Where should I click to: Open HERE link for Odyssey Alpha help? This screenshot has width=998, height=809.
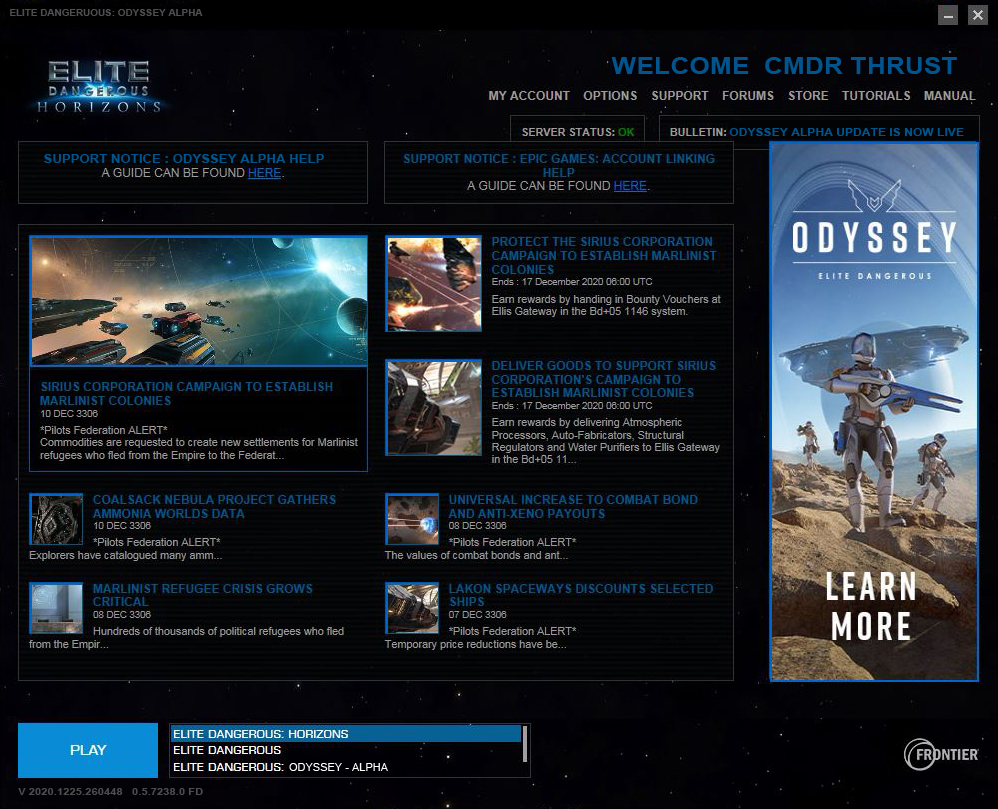click(264, 172)
